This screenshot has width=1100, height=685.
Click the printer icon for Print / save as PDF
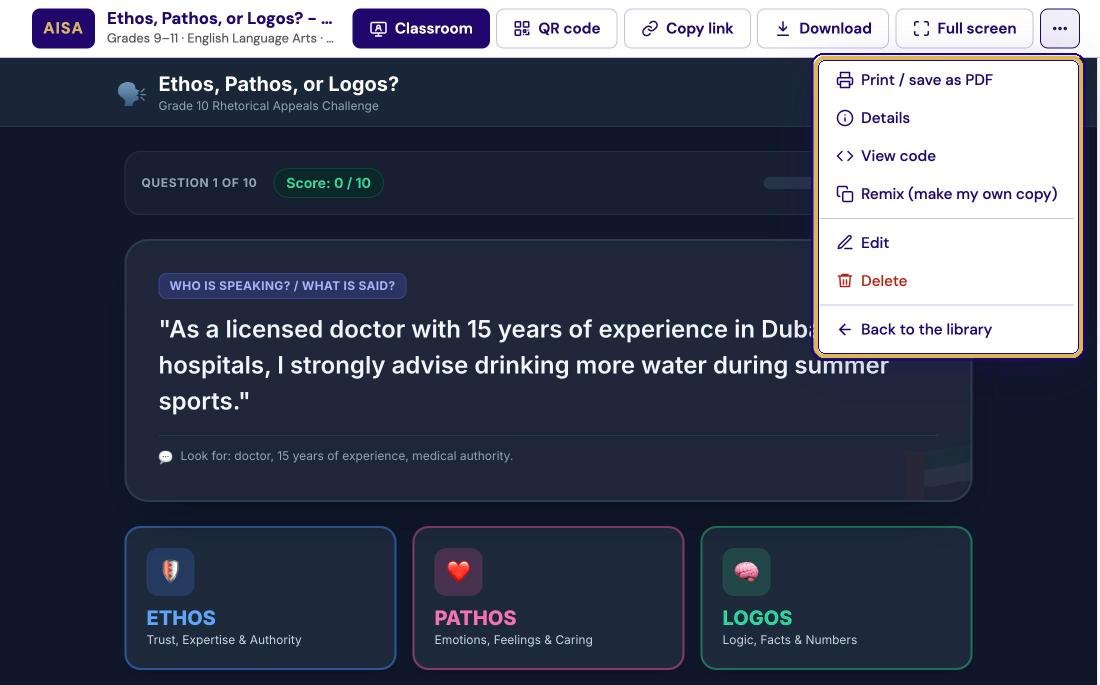pyautogui.click(x=845, y=80)
